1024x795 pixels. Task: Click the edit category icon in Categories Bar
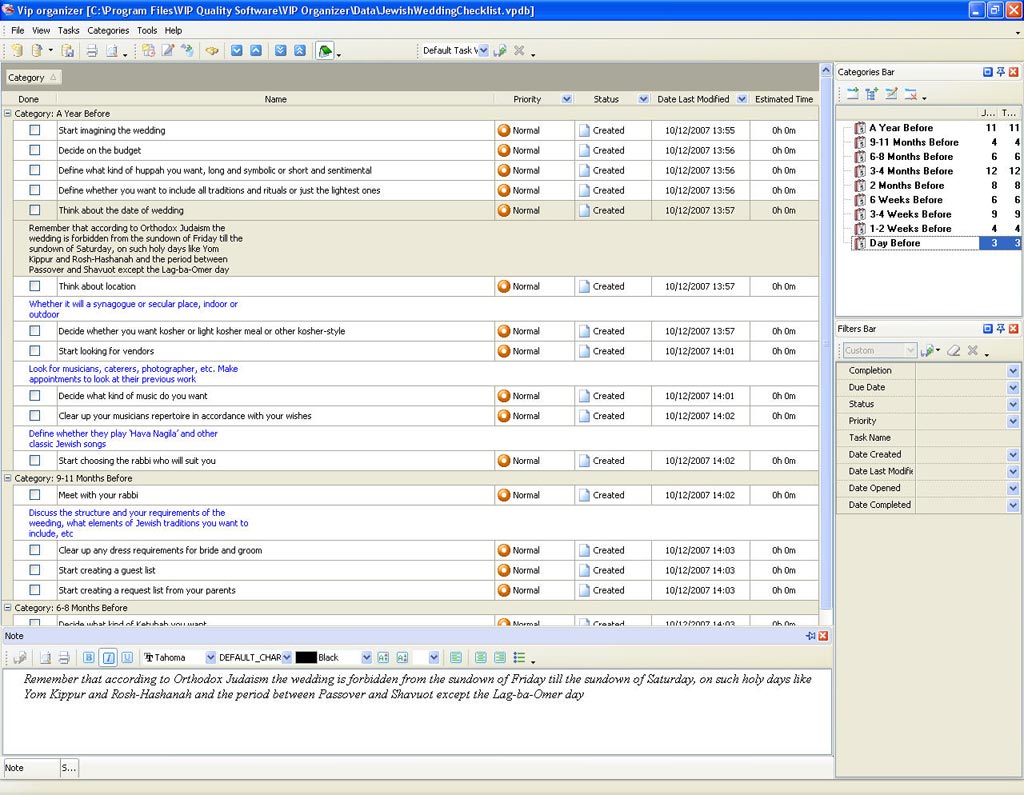tap(891, 94)
